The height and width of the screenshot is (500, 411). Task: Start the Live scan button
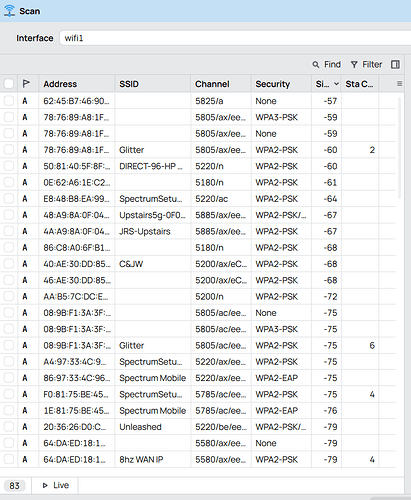[55, 485]
